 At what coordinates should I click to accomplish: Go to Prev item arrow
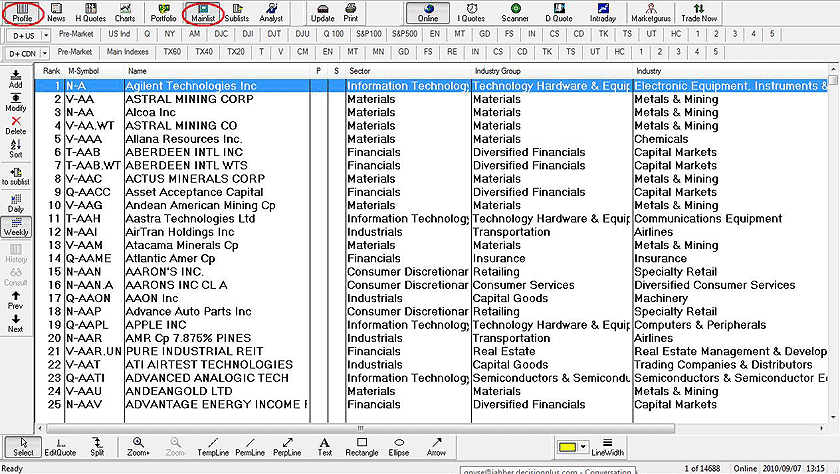(x=16, y=300)
